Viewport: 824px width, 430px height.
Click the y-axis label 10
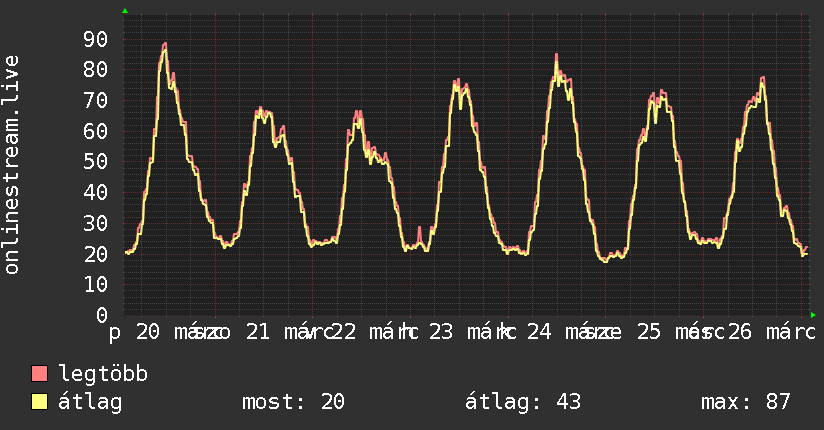click(95, 285)
